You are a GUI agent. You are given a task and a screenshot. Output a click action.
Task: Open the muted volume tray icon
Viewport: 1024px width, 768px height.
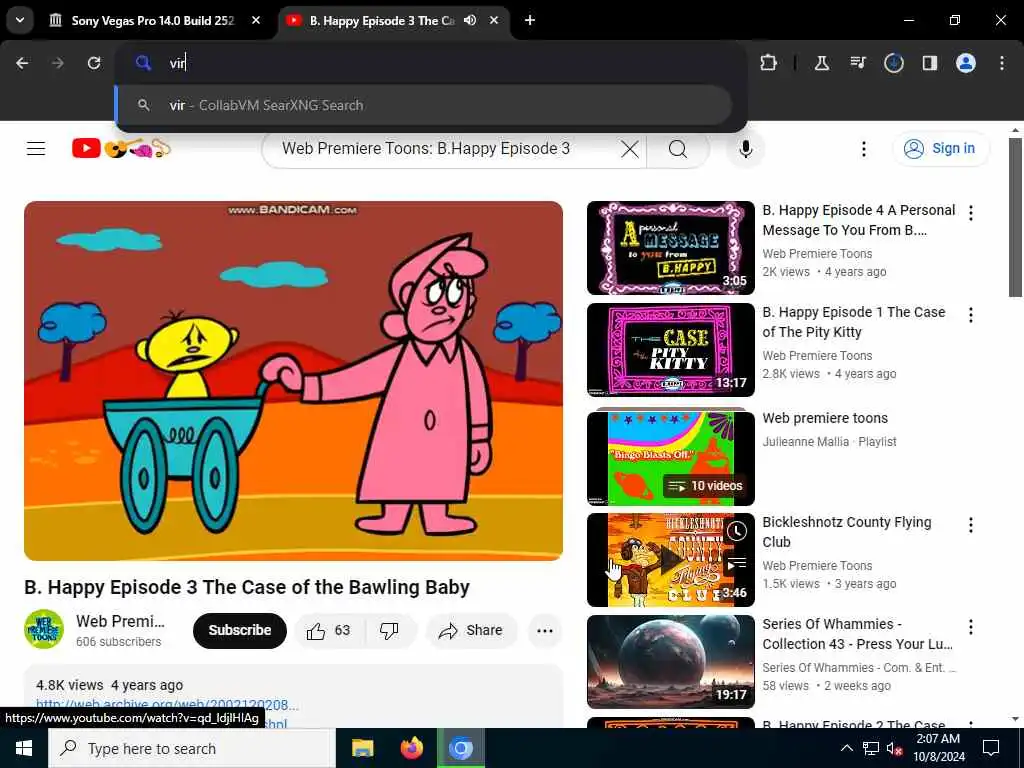point(894,748)
